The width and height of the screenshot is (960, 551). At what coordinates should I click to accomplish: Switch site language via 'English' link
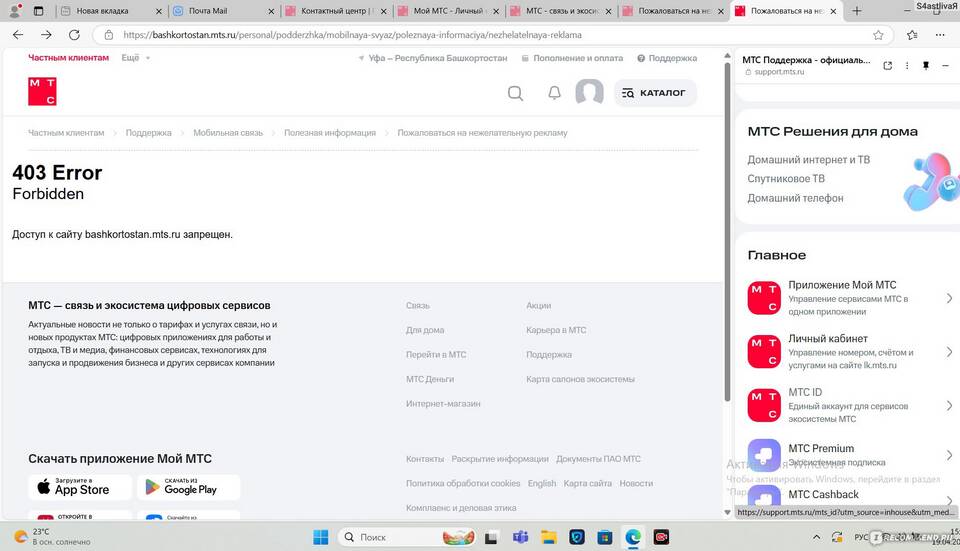(x=542, y=484)
